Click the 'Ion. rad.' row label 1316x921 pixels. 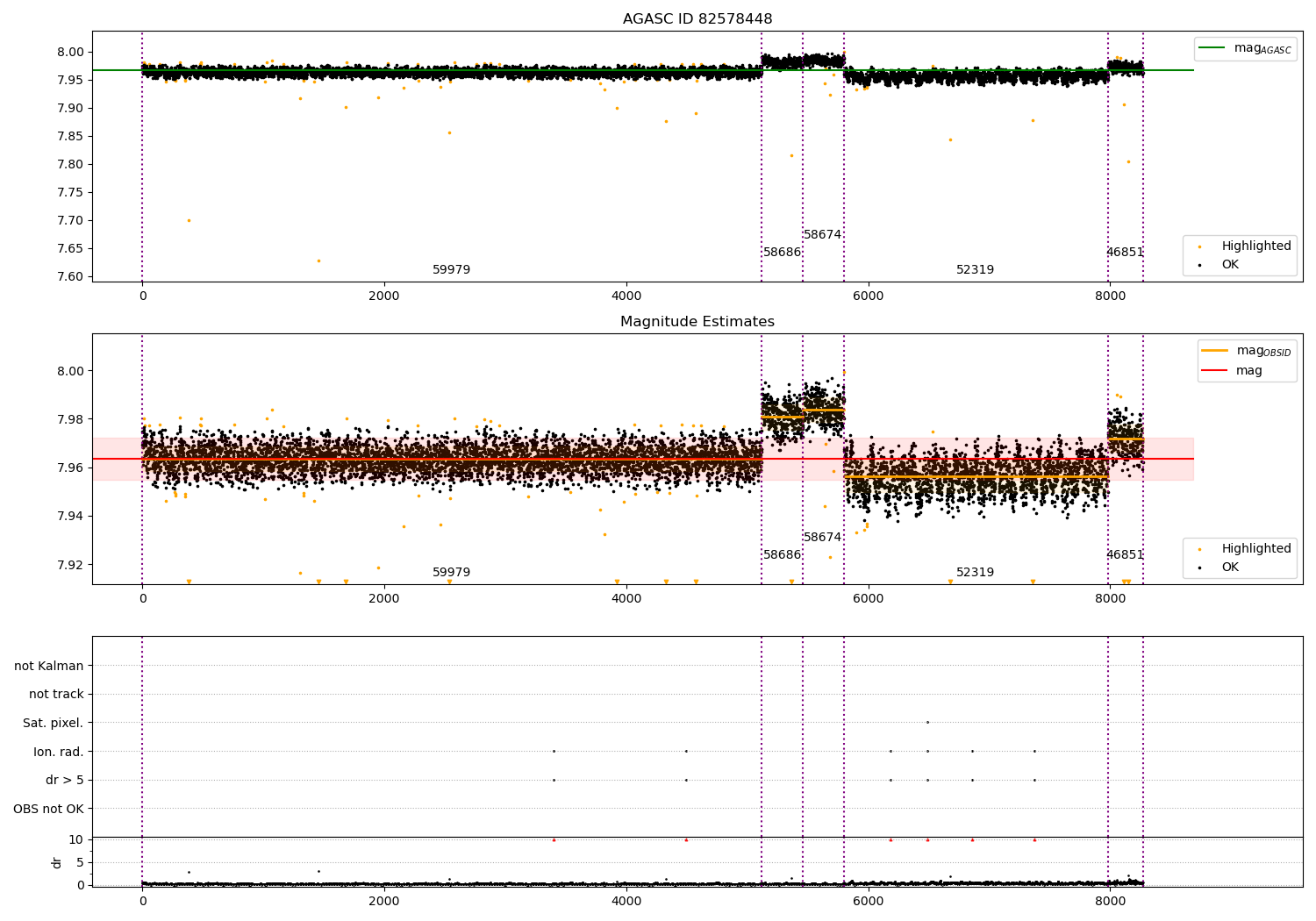tap(59, 752)
